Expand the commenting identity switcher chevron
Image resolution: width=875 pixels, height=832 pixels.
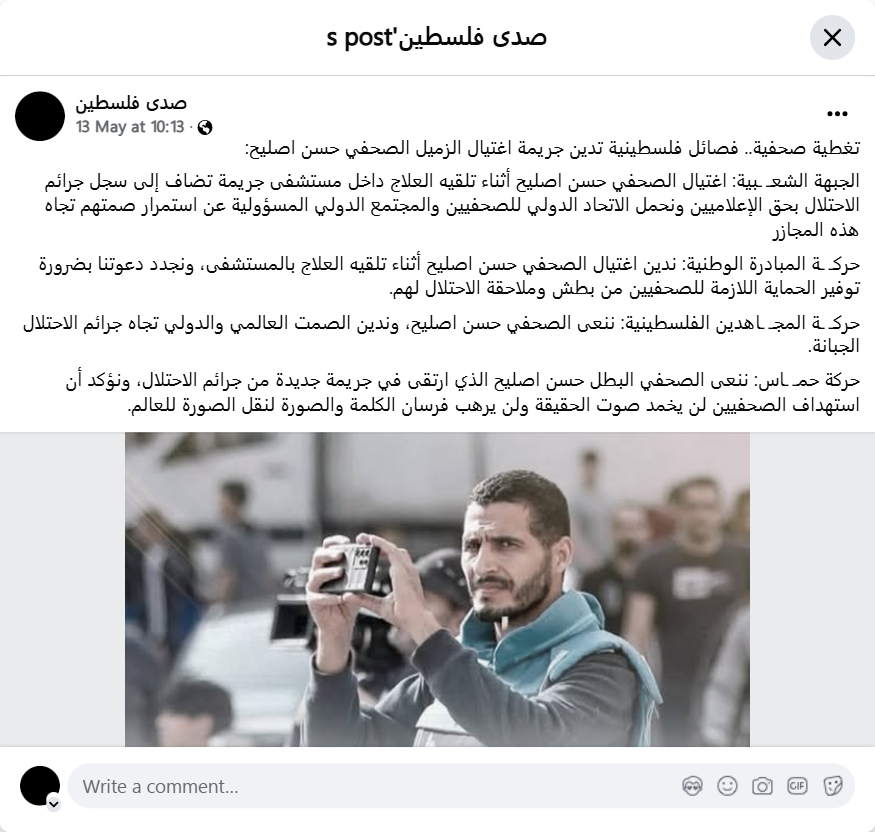pyautogui.click(x=54, y=804)
